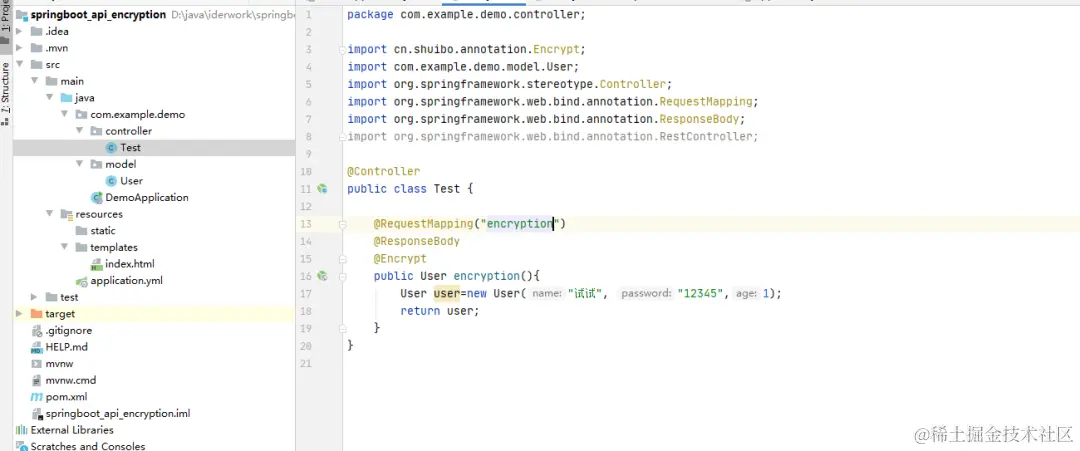Select mvnw.cmd in the project tree
This screenshot has width=1080, height=451.
[x=71, y=380]
